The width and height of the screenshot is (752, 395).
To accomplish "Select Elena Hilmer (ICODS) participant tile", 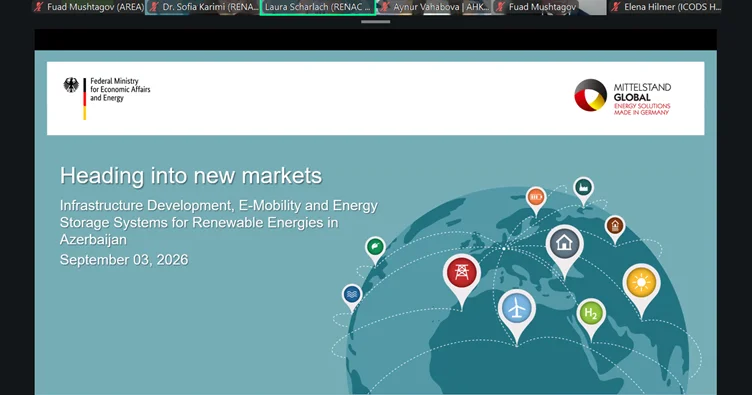I will point(664,7).
